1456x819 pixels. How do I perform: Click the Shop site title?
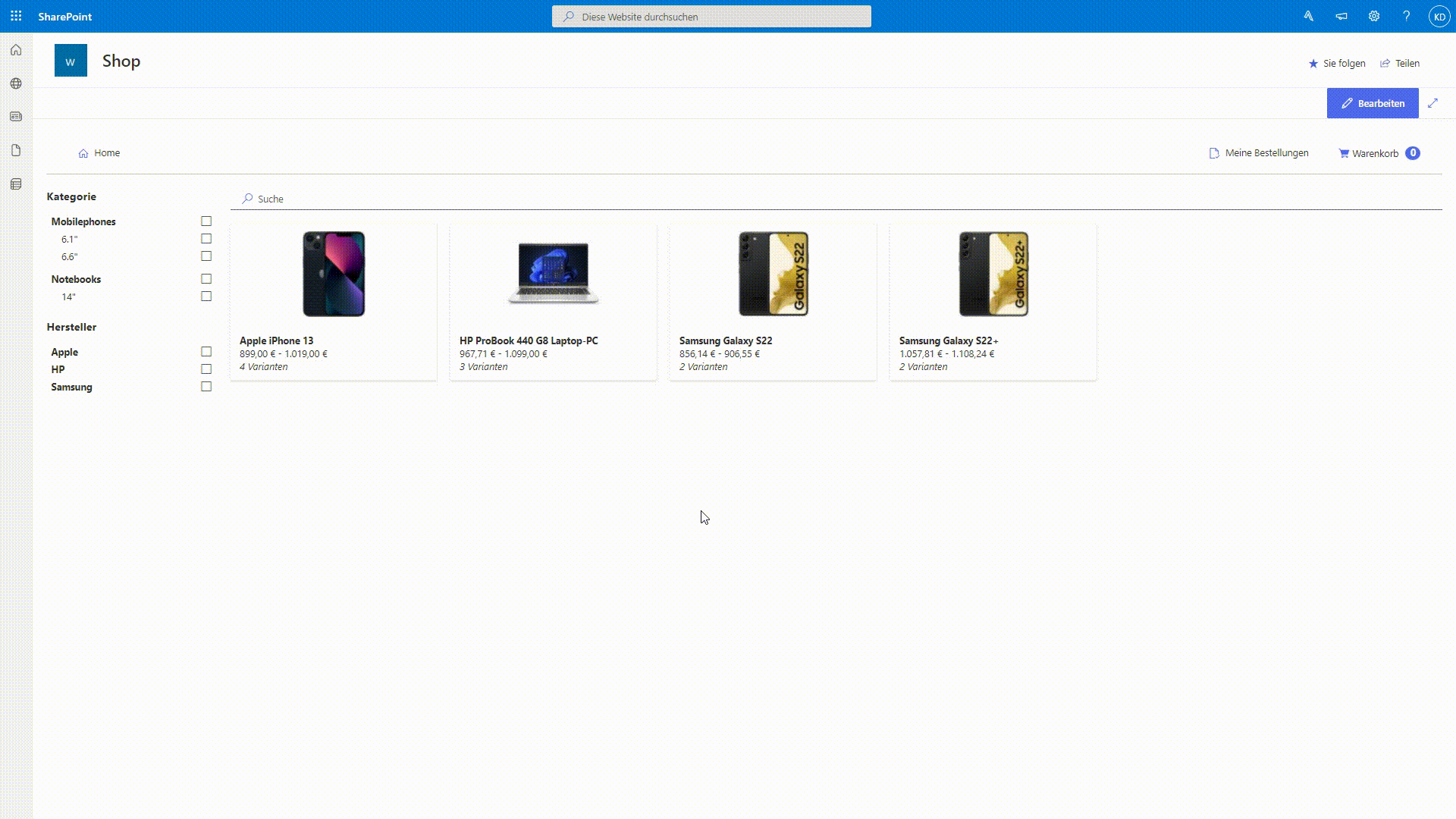point(121,61)
